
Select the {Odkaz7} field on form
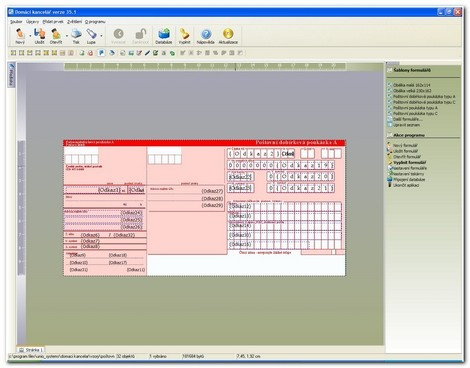(90, 241)
